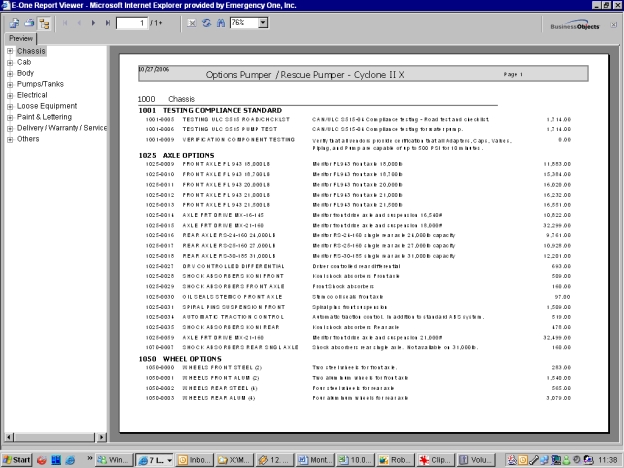Select Loose Equipment in the group tree

pyautogui.click(x=47, y=106)
